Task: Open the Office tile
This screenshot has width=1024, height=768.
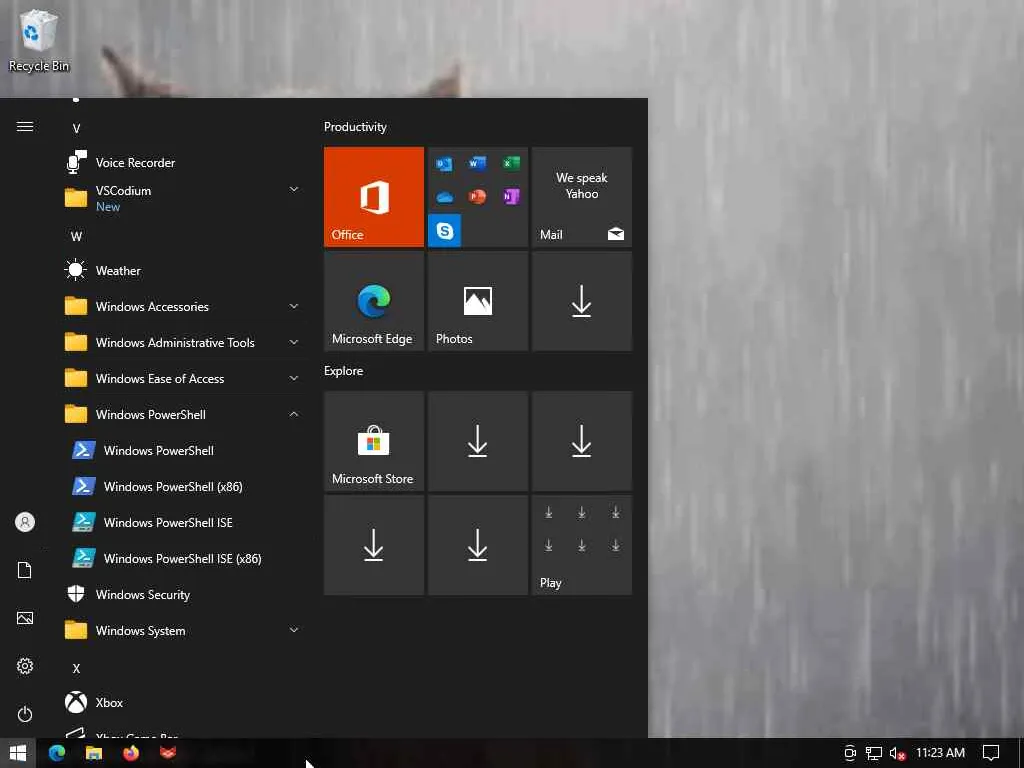Action: coord(374,197)
